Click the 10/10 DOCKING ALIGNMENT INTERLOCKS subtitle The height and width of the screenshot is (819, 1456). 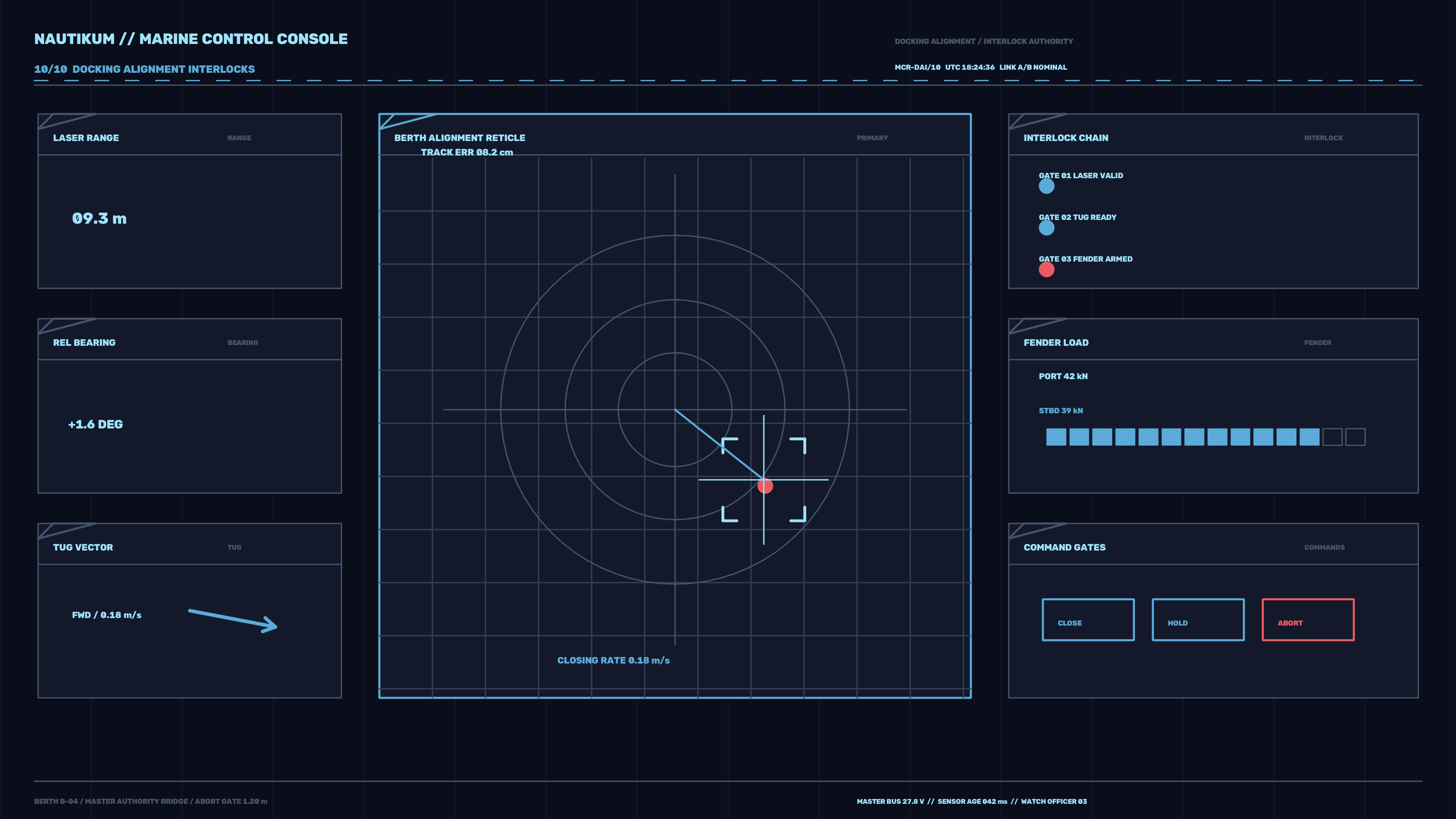click(x=144, y=69)
